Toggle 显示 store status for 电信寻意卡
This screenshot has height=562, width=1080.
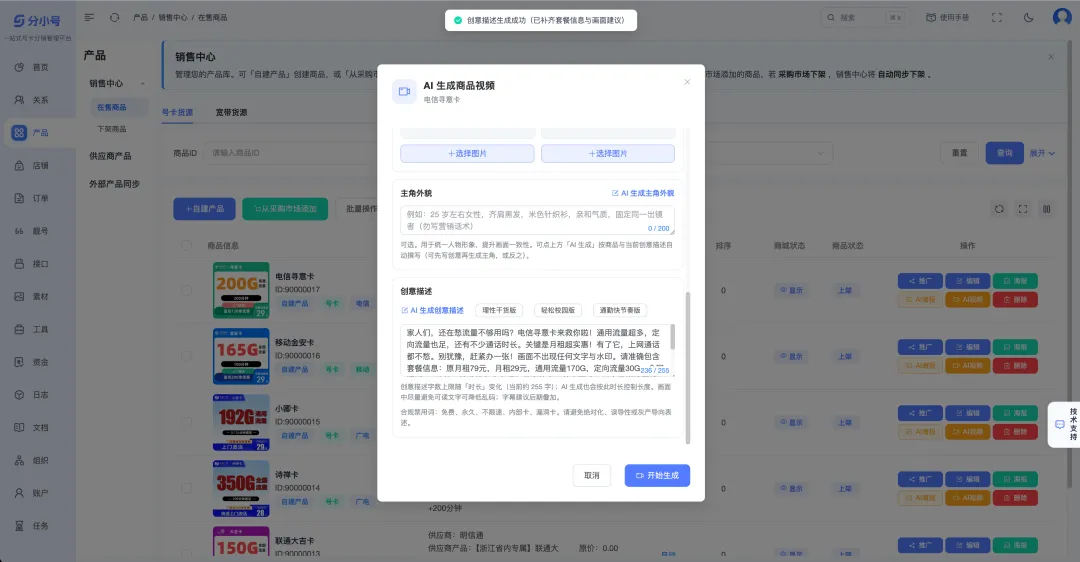click(x=791, y=290)
